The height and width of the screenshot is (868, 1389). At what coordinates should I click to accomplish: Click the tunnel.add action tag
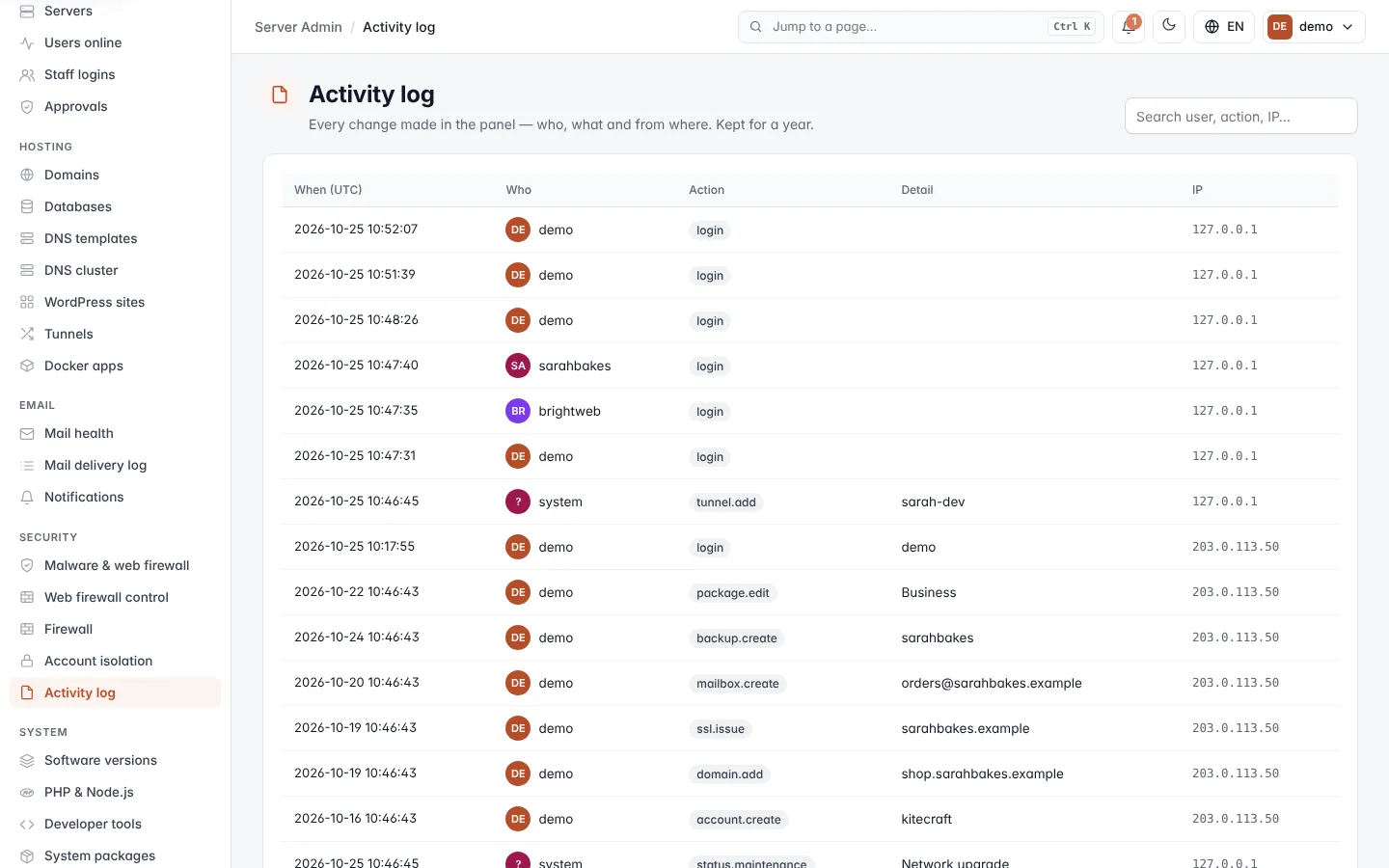[x=726, y=502]
